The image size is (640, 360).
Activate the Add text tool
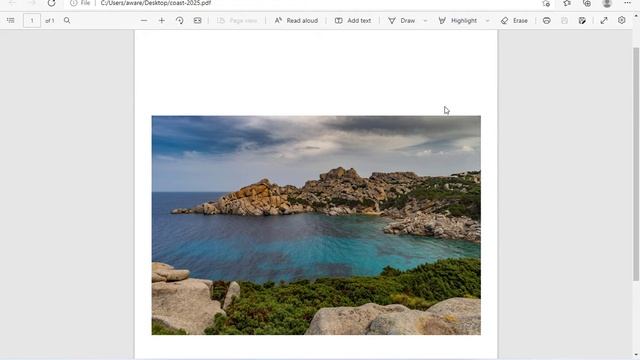(x=353, y=20)
